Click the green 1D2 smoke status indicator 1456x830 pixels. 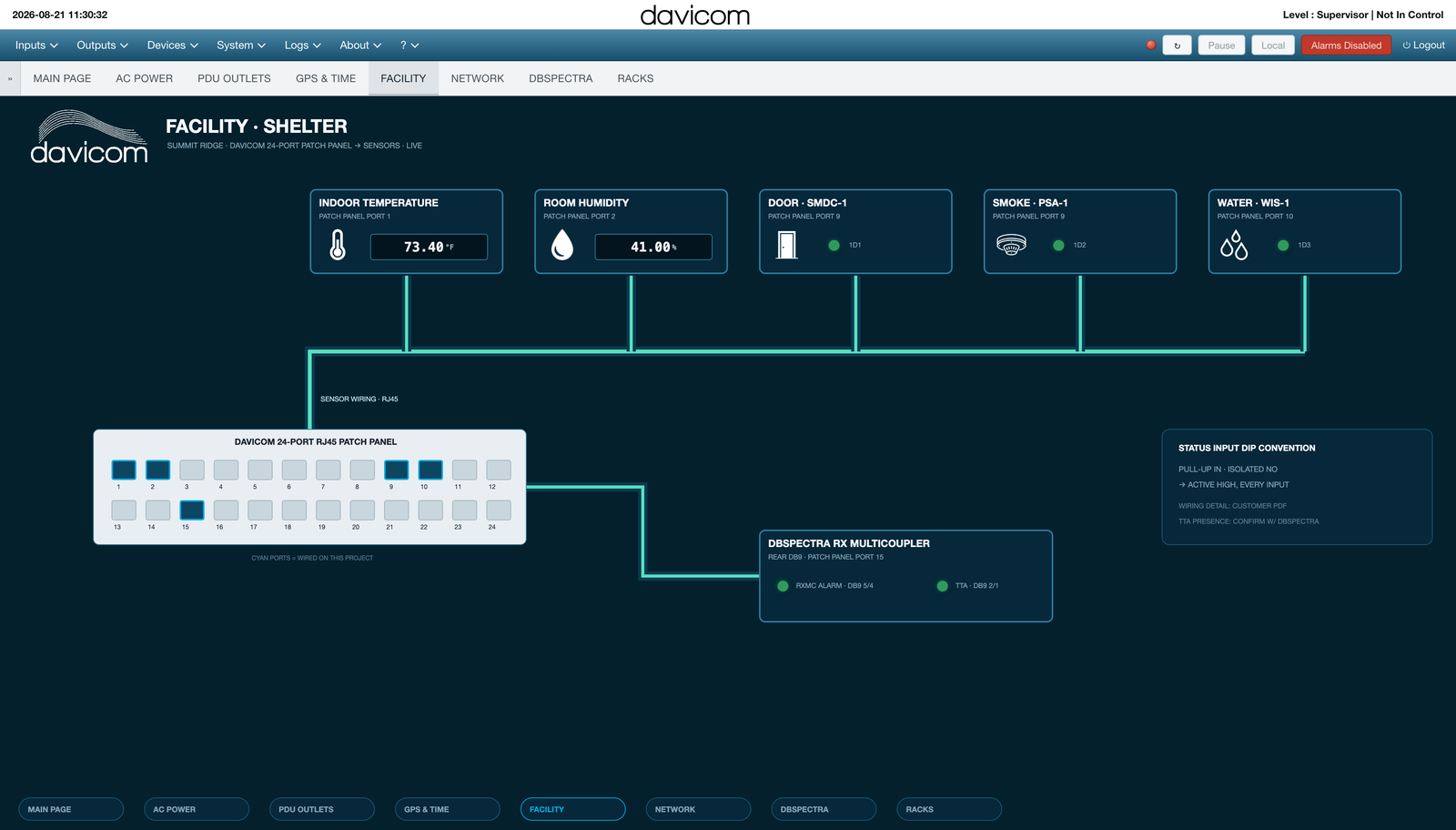1058,245
